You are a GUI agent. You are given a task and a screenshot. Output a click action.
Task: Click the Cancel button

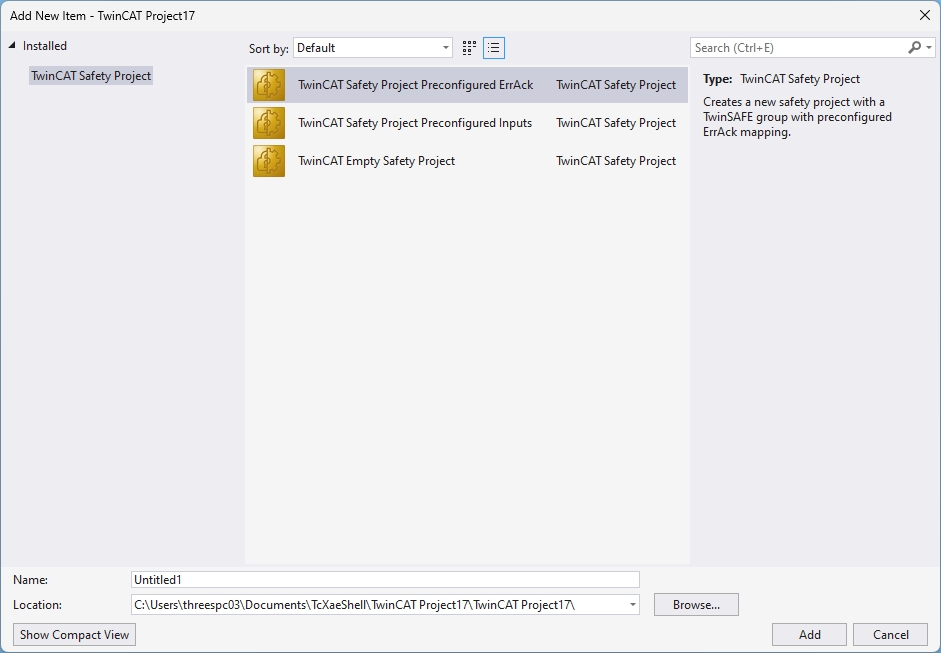[891, 634]
